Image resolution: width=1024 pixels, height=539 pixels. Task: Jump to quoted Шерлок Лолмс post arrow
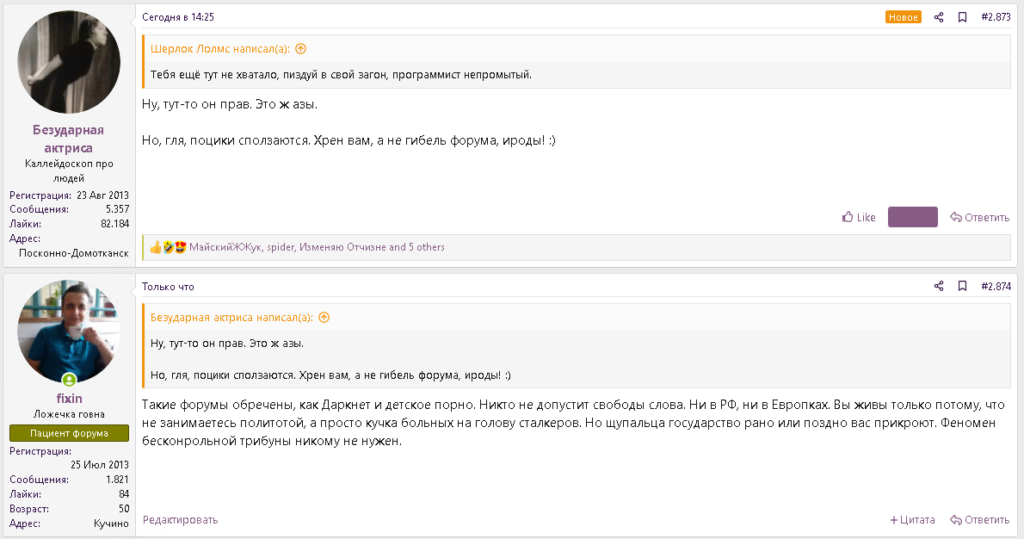pyautogui.click(x=300, y=49)
